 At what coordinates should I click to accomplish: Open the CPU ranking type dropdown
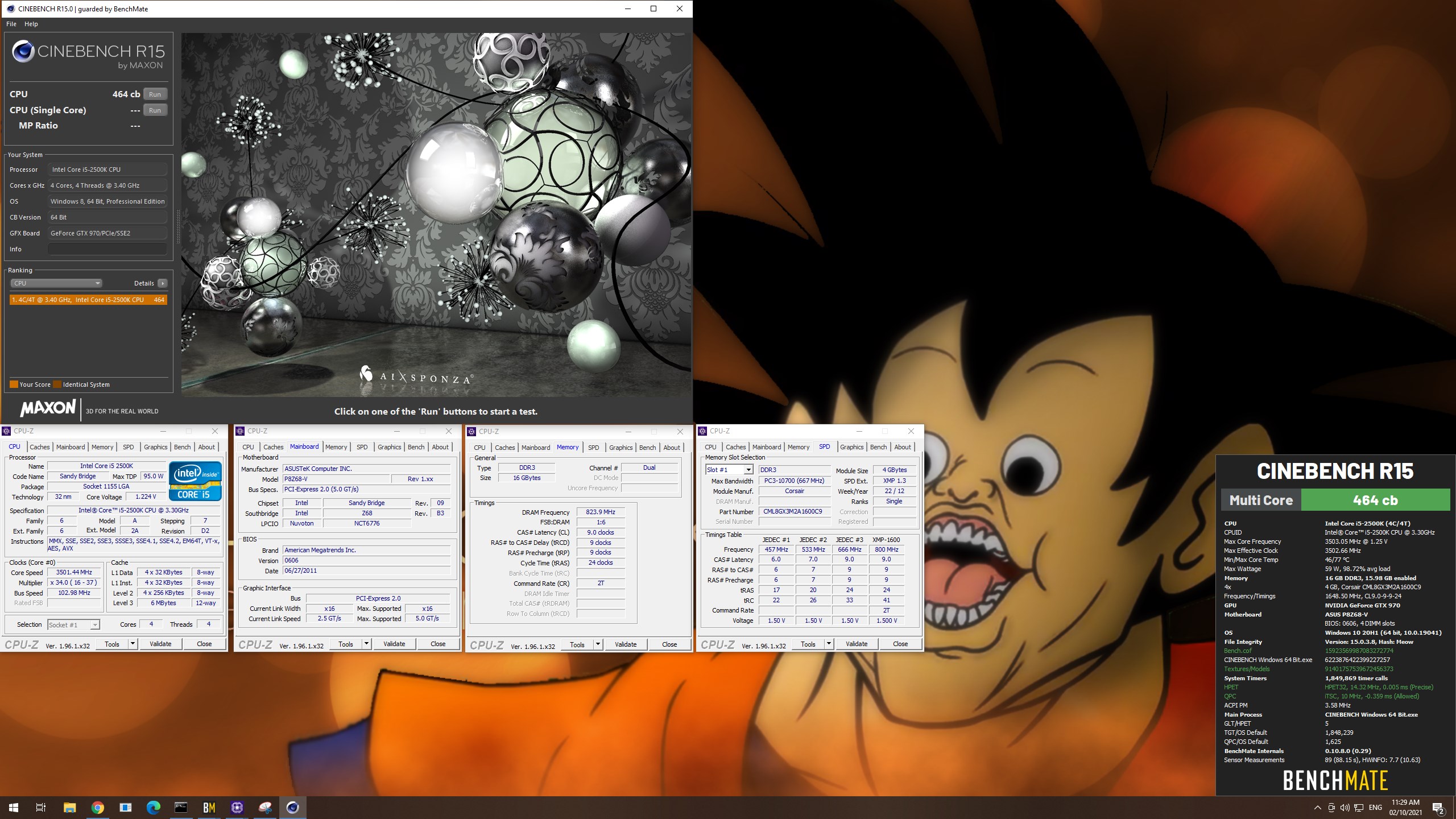56,283
